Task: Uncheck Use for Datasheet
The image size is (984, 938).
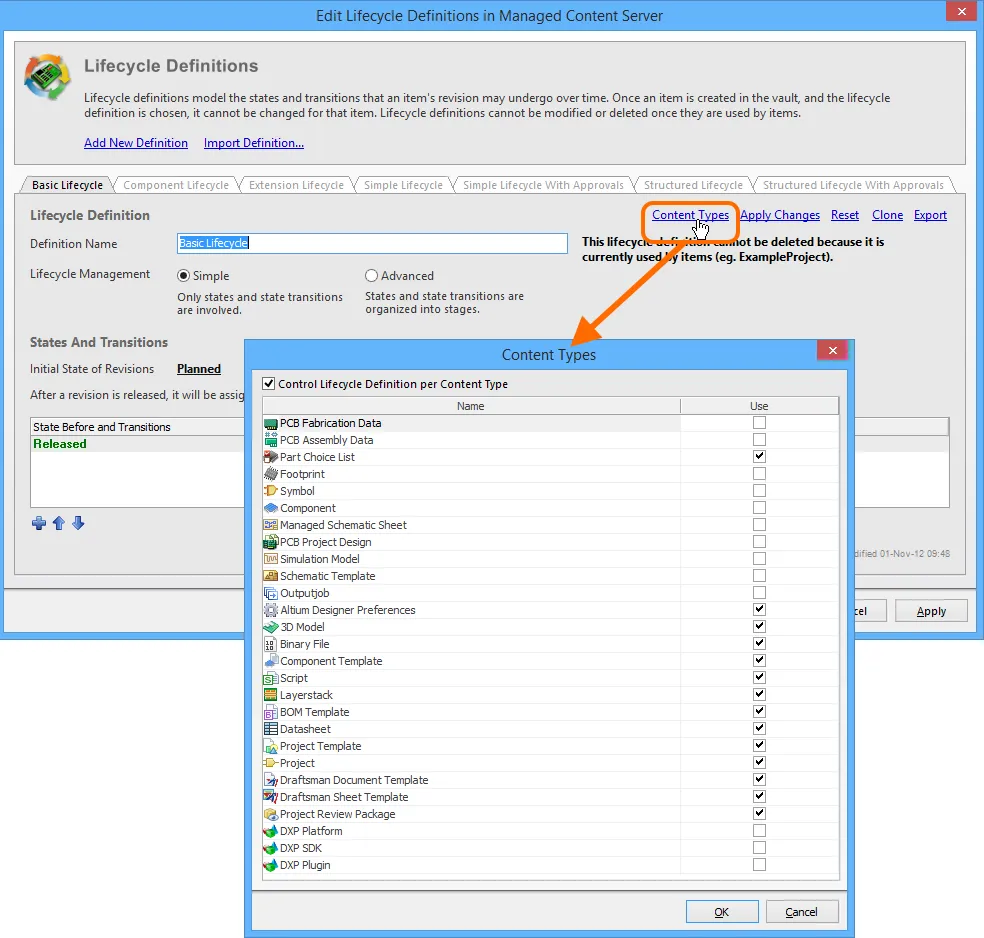Action: [x=759, y=728]
